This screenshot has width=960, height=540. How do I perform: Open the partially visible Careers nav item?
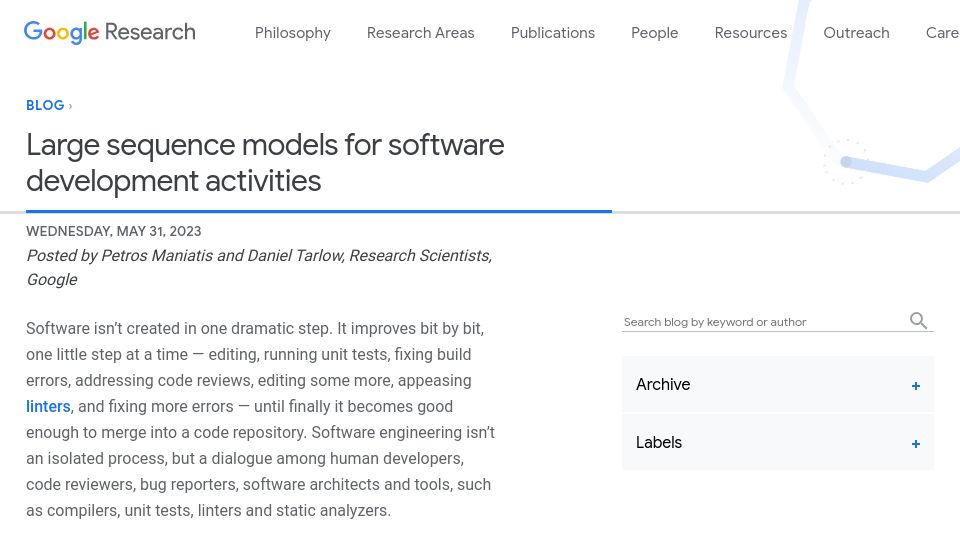(942, 33)
